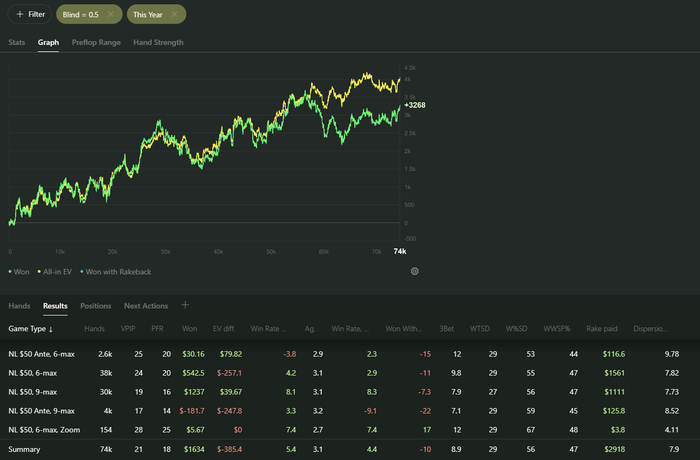
Task: Toggle the Won line in legend
Action: pyautogui.click(x=20, y=271)
